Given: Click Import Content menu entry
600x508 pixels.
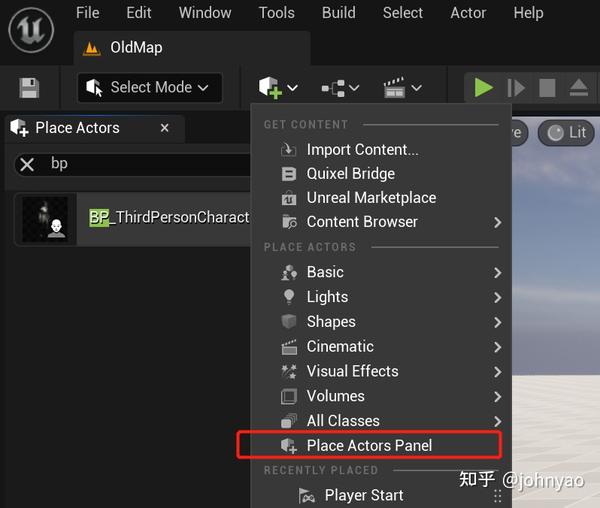Looking at the screenshot, I should coord(362,150).
